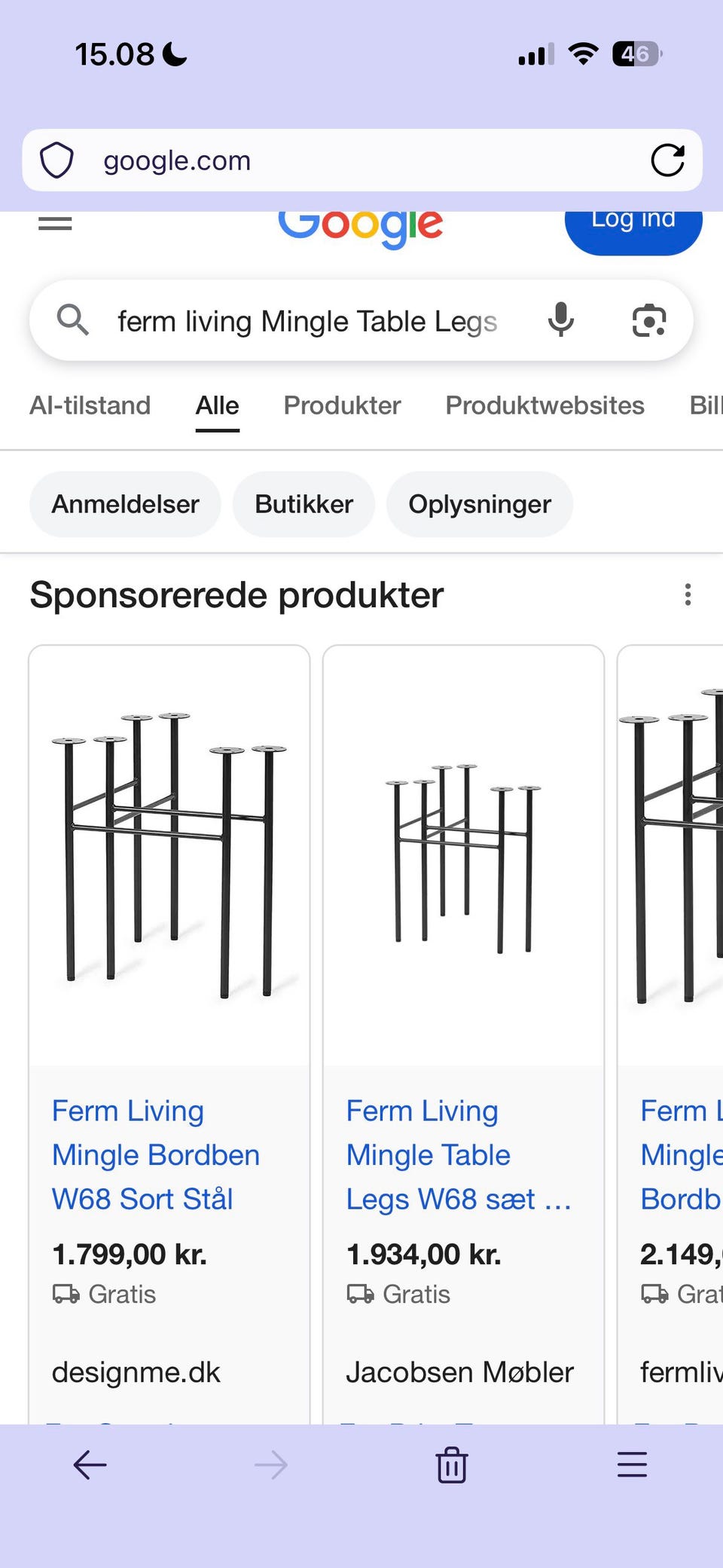Viewport: 723px width, 1568px height.
Task: Open Google Lens camera search
Action: tap(648, 321)
